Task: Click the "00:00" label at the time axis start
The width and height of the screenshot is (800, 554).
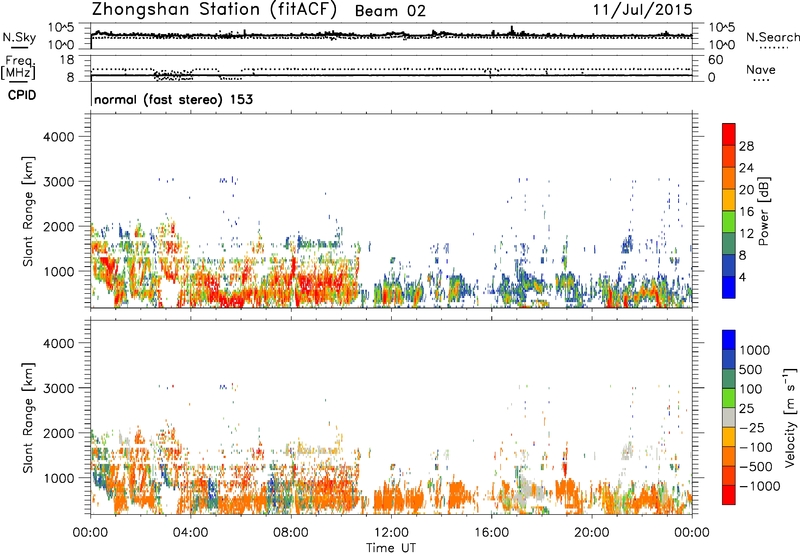Action: coord(90,533)
